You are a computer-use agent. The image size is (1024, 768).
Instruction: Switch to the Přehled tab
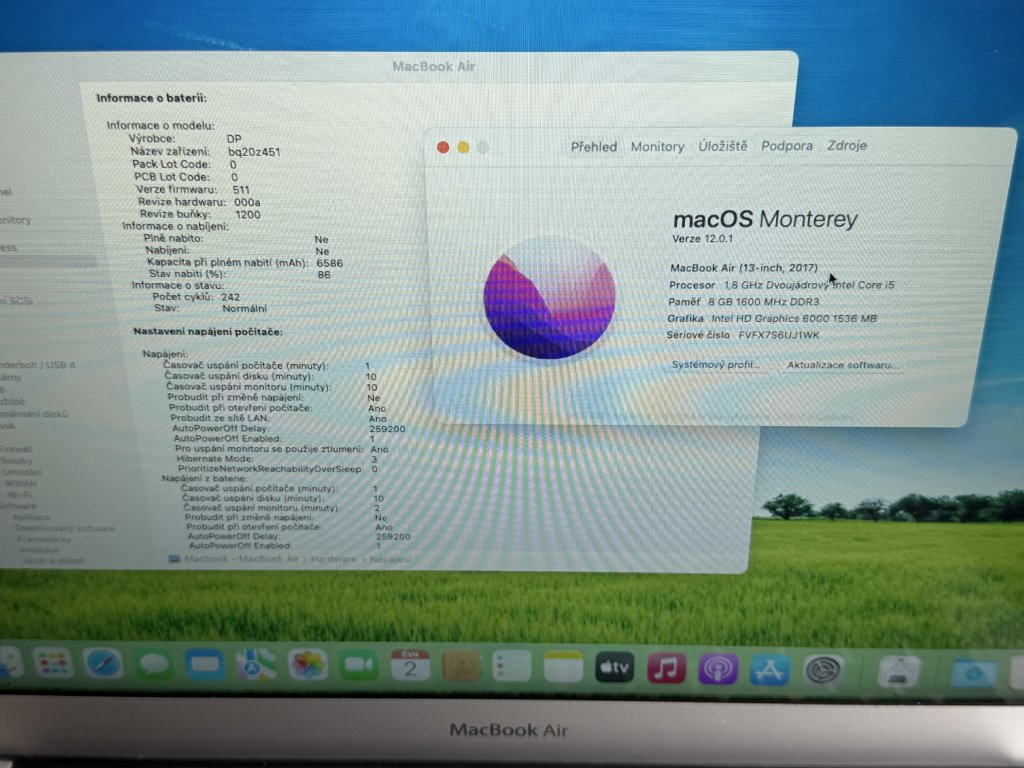click(x=594, y=147)
